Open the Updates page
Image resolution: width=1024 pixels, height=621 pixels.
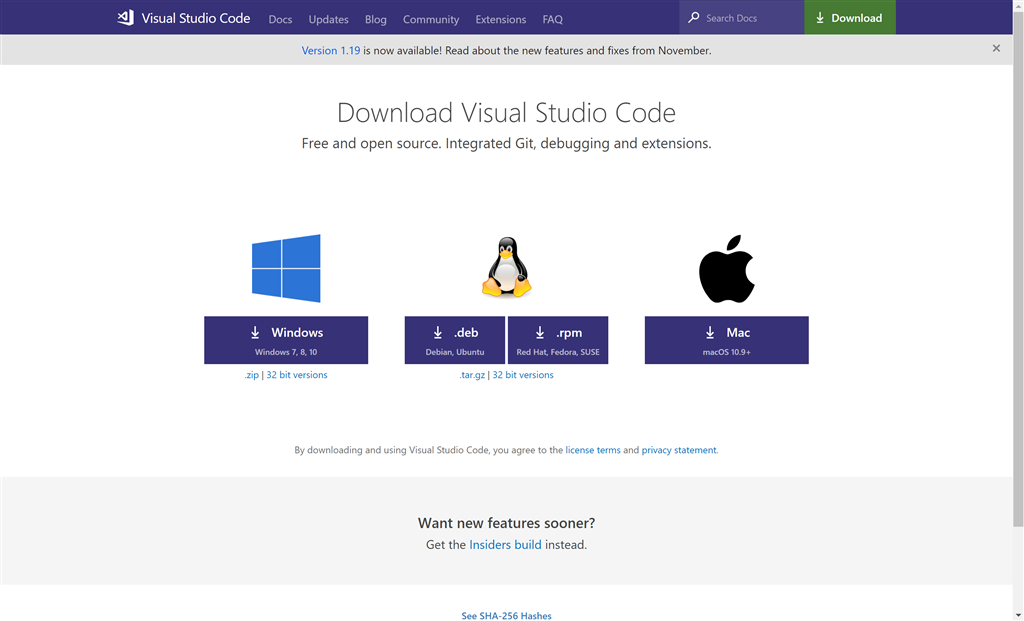click(328, 19)
